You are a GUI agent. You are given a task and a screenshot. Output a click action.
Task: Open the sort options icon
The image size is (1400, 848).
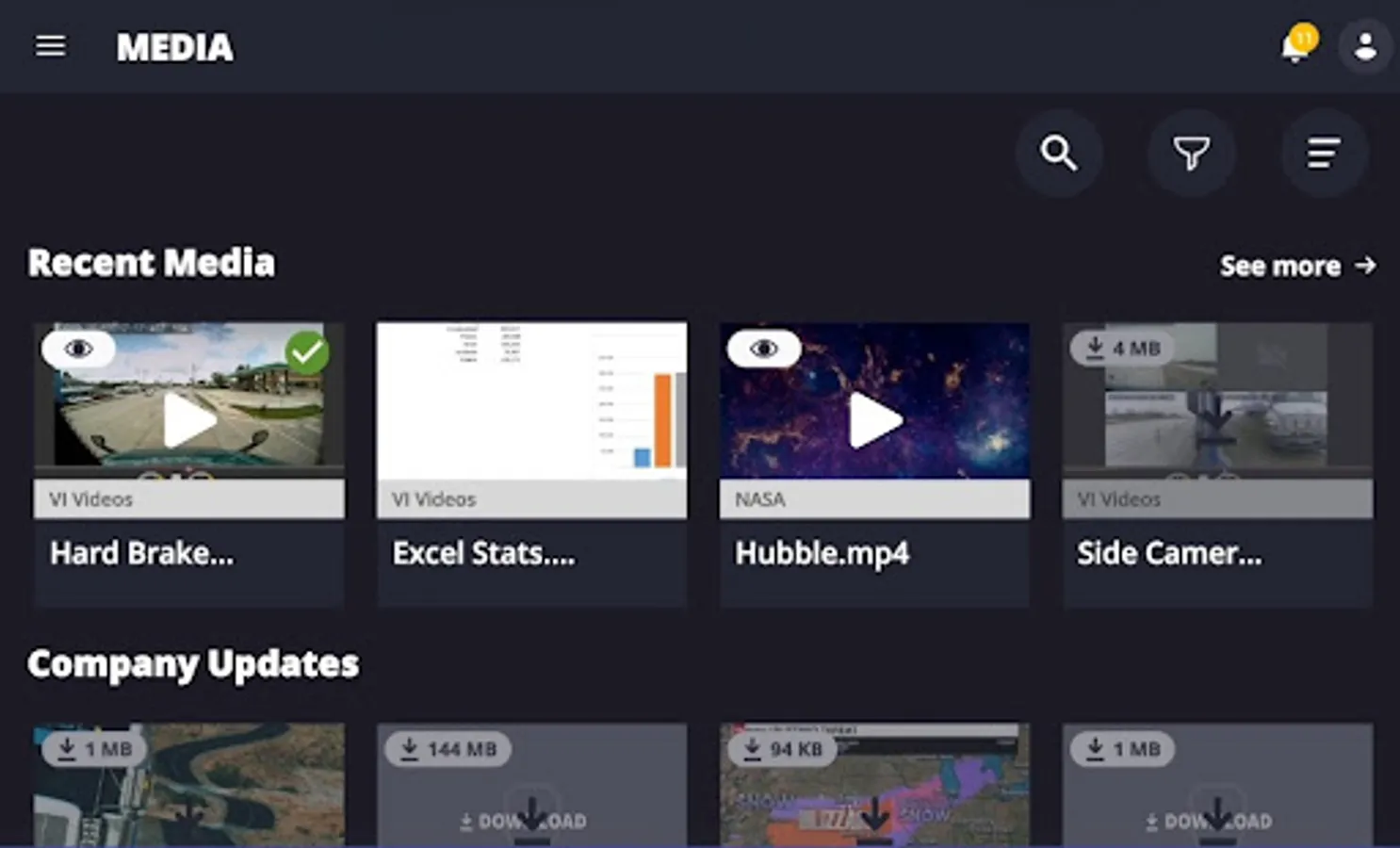coord(1325,153)
